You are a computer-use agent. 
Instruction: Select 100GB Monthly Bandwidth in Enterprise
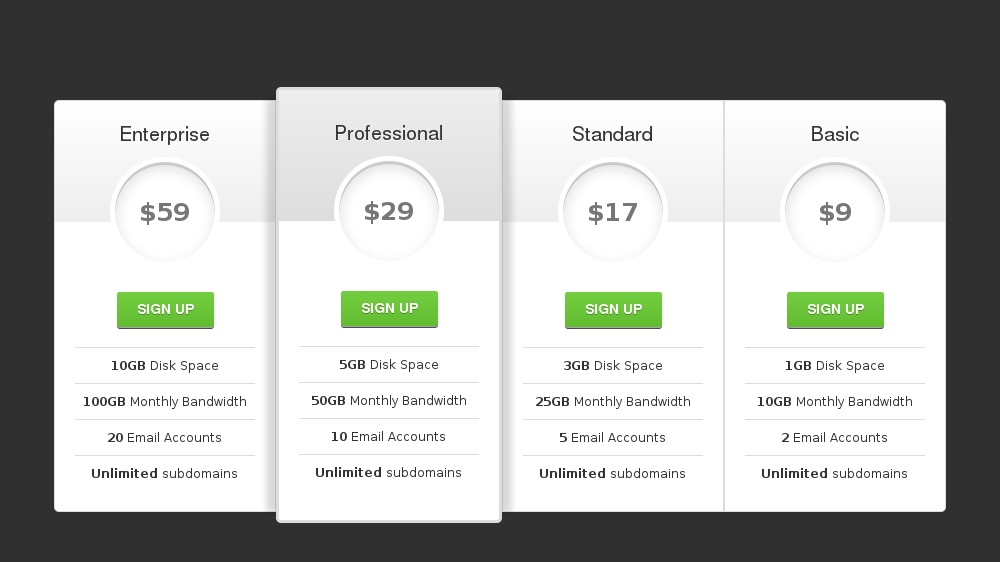coord(165,402)
